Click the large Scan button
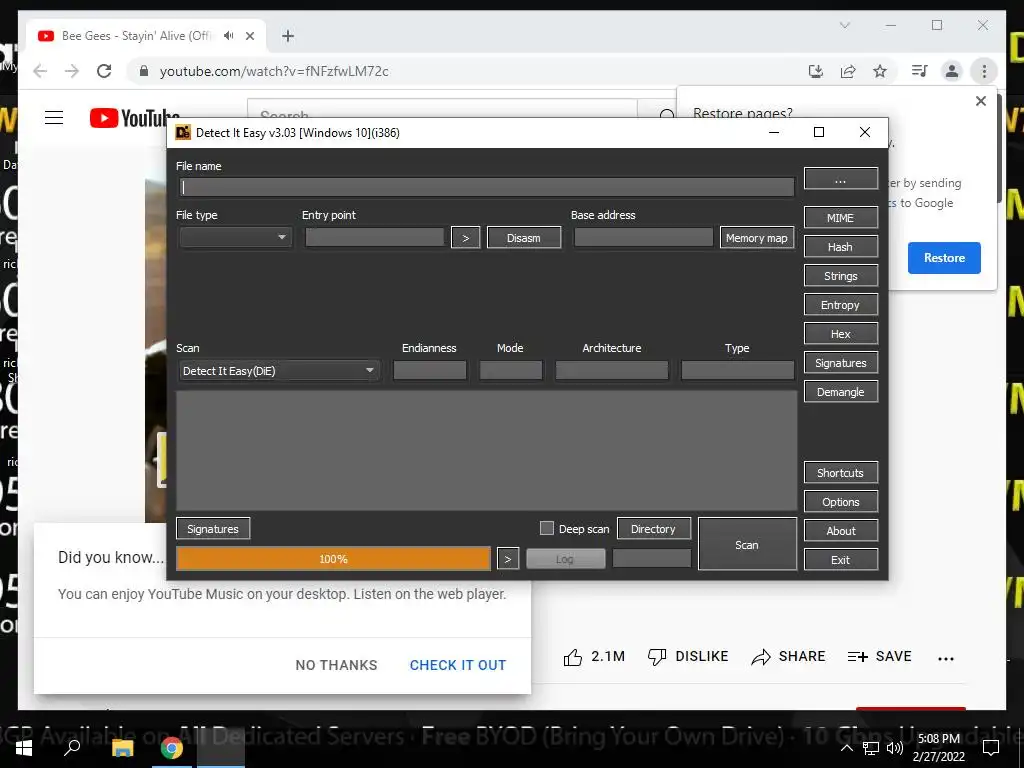The width and height of the screenshot is (1024, 768). pos(747,545)
